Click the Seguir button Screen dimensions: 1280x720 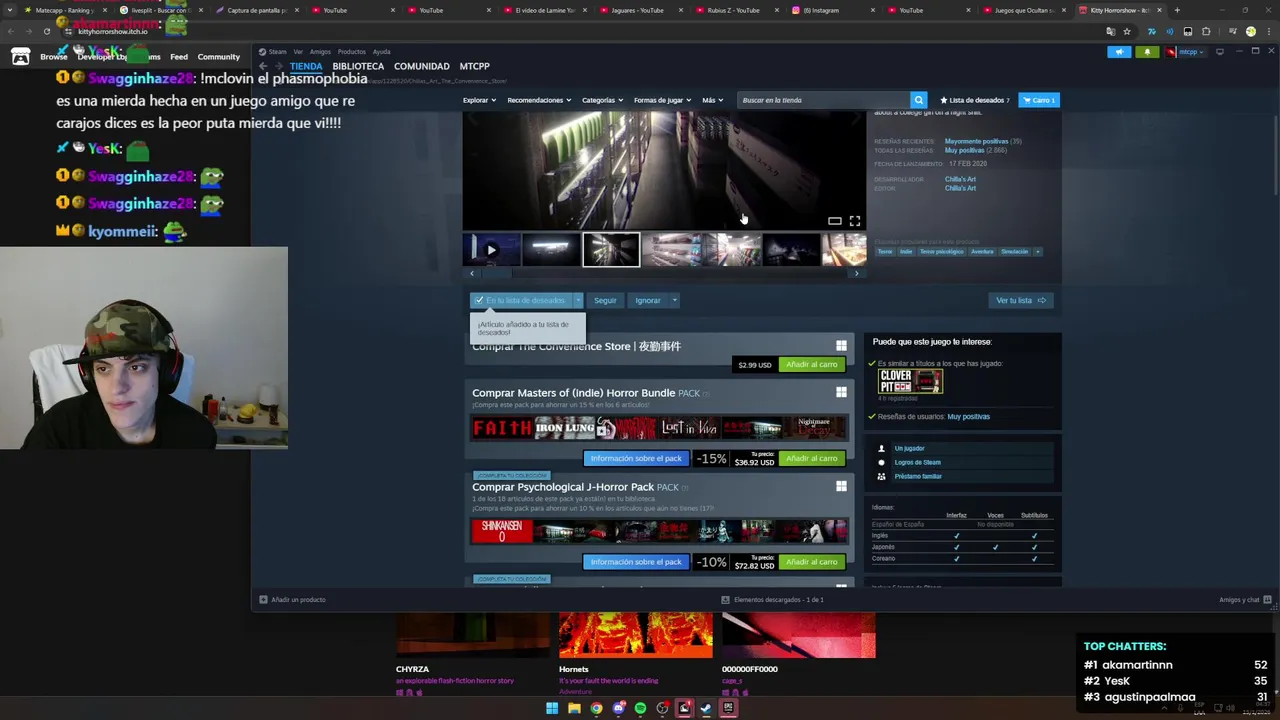coord(605,300)
